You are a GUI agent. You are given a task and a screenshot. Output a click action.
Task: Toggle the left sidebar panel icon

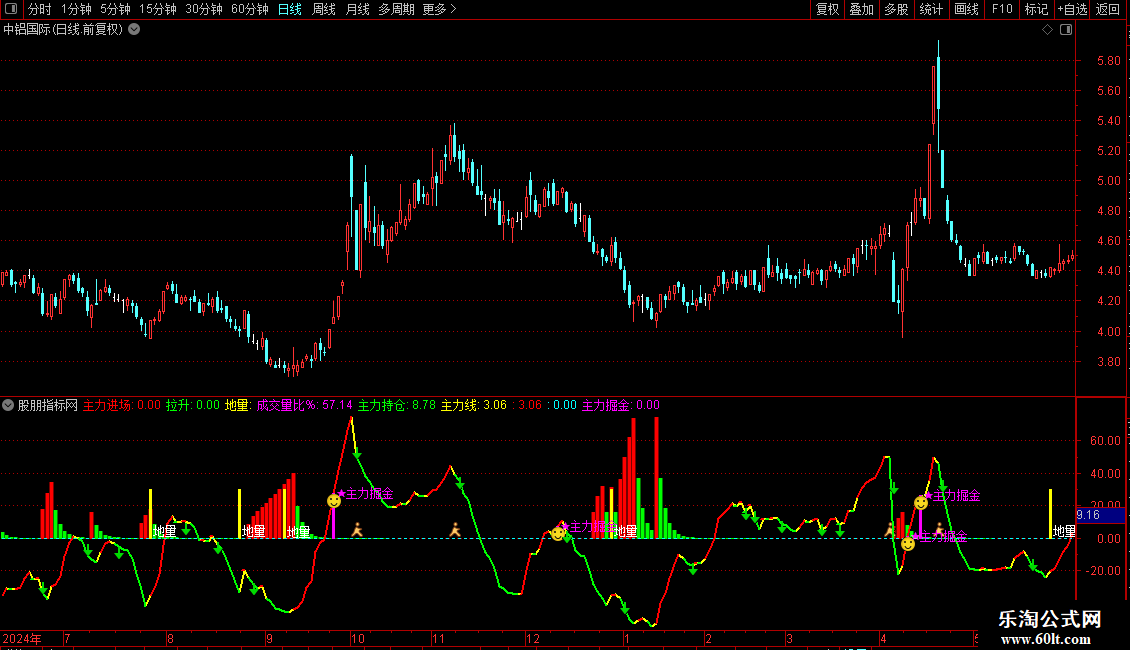(x=12, y=9)
